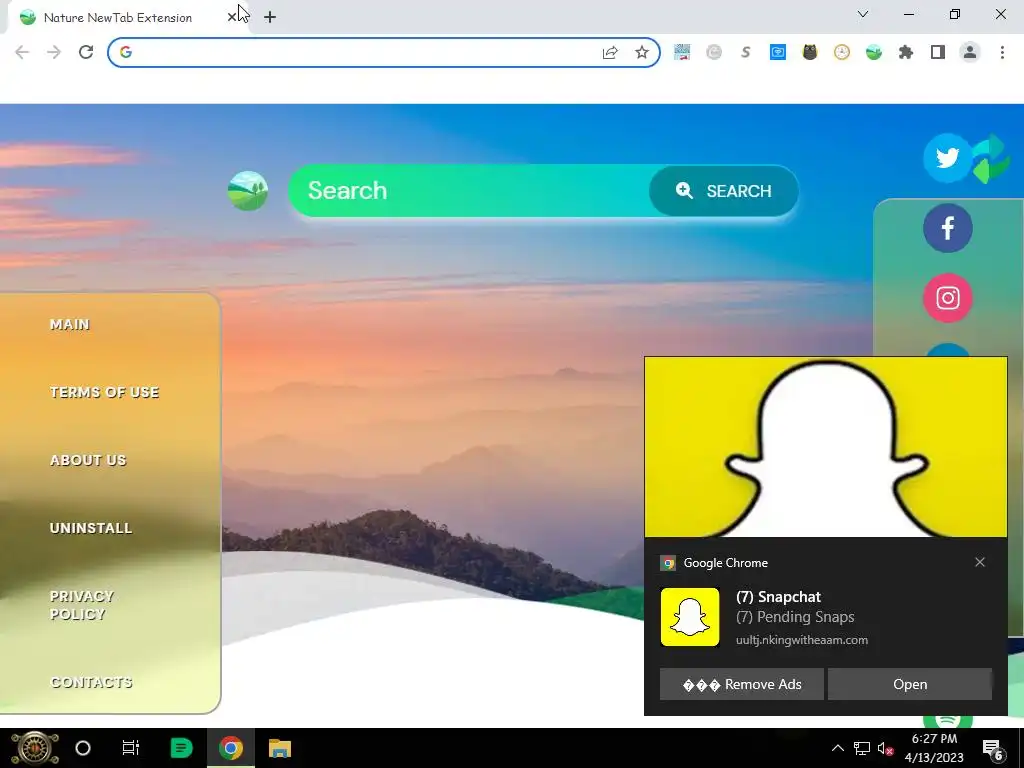
Task: Open the PRIVACY POLICY link
Action: coord(82,605)
